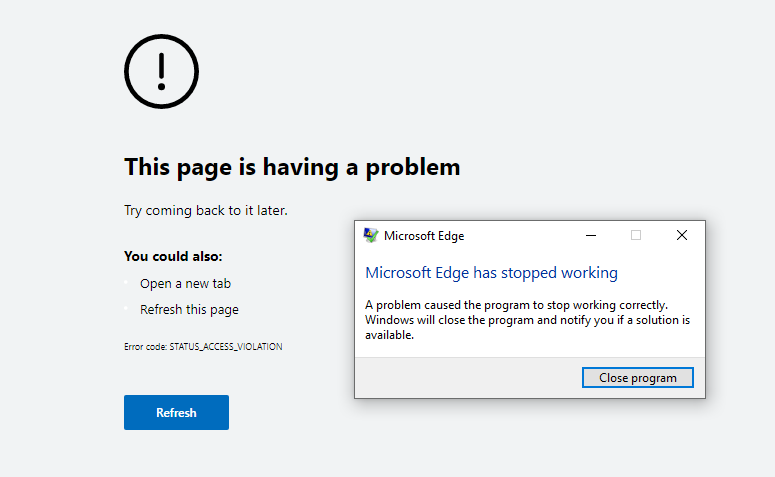Screen dimensions: 775x477
Task: Click the program icon in dialog title bar
Action: (371, 235)
